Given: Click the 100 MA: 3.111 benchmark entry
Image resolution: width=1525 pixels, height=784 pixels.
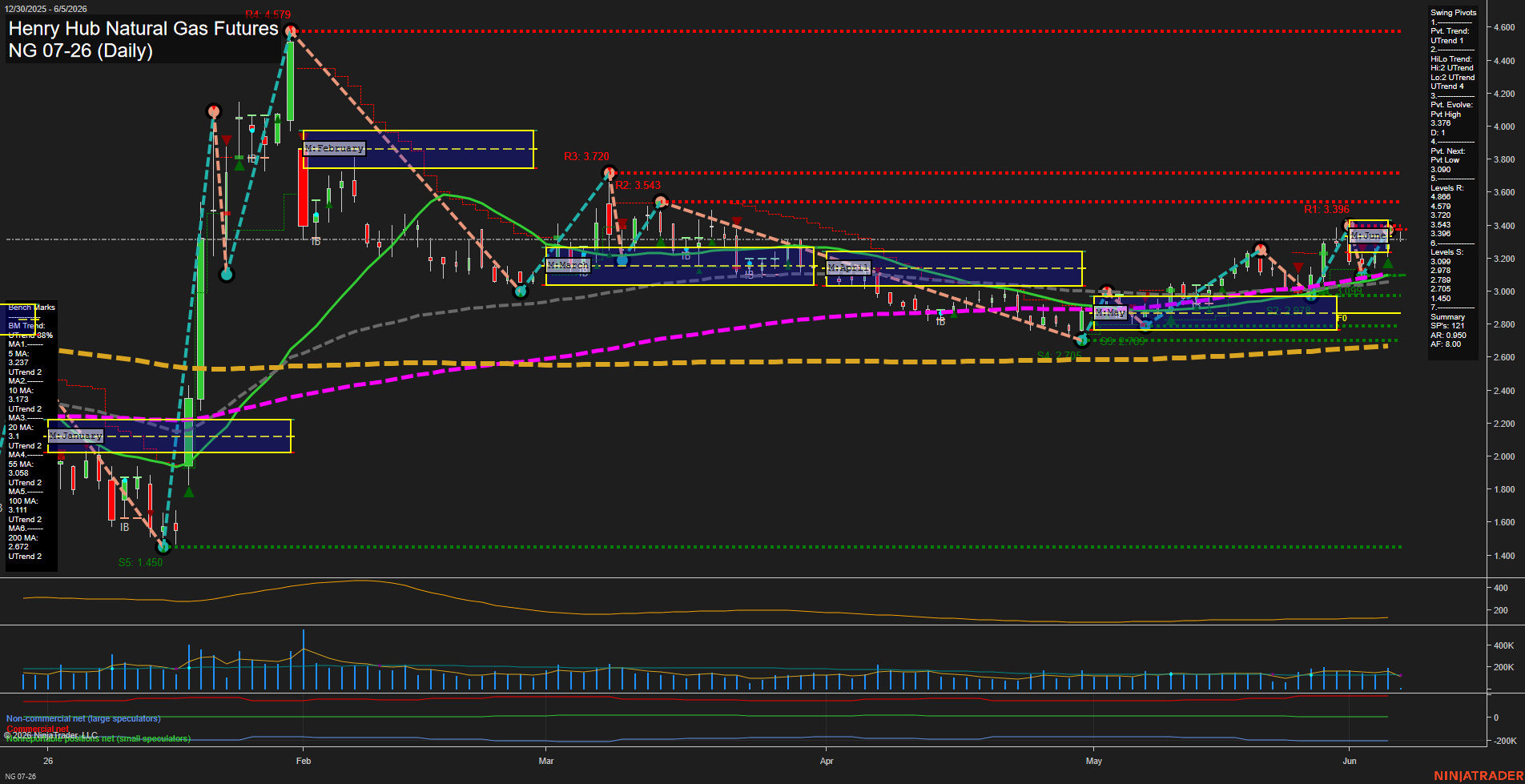Looking at the screenshot, I should [x=22, y=505].
